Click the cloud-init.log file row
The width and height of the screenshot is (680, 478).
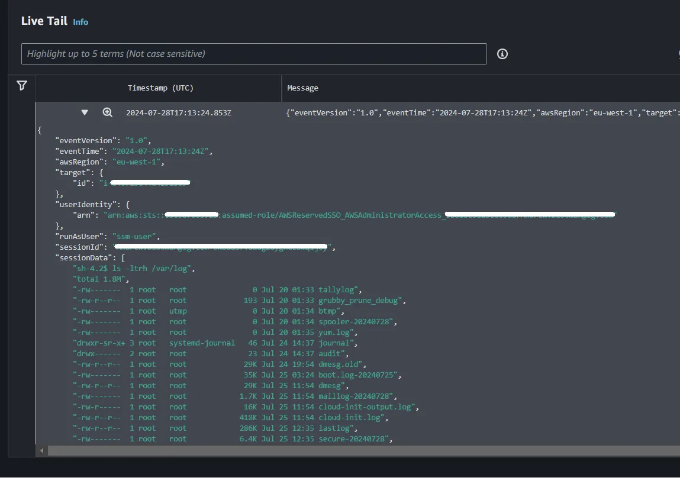point(231,418)
